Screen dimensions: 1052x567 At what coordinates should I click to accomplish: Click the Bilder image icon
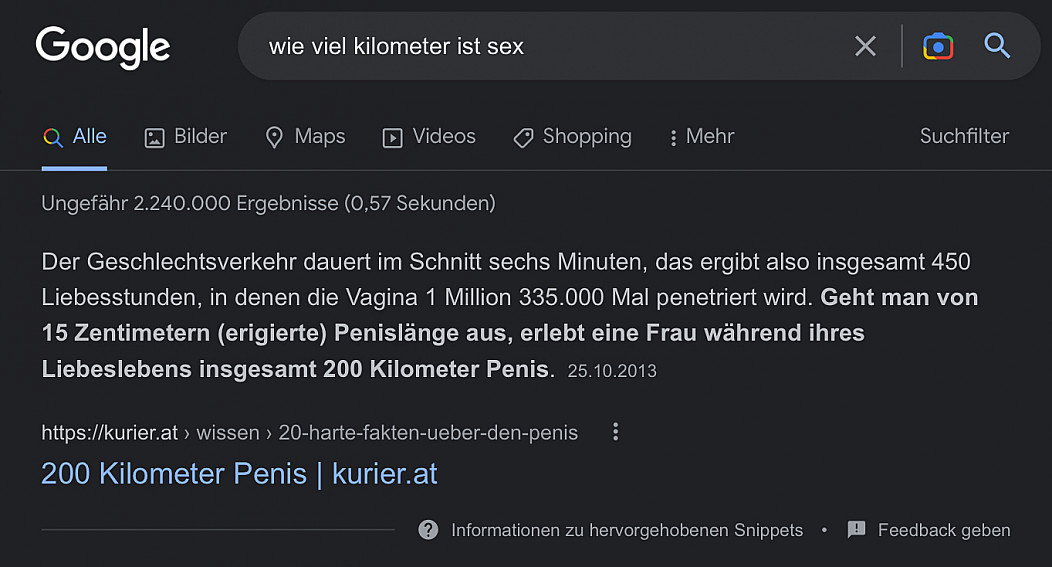154,138
